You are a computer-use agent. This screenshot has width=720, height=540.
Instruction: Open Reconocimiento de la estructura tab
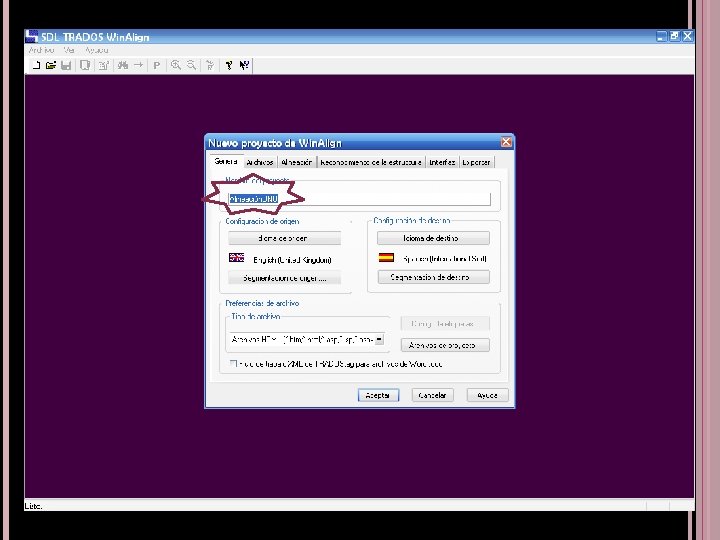pos(371,162)
